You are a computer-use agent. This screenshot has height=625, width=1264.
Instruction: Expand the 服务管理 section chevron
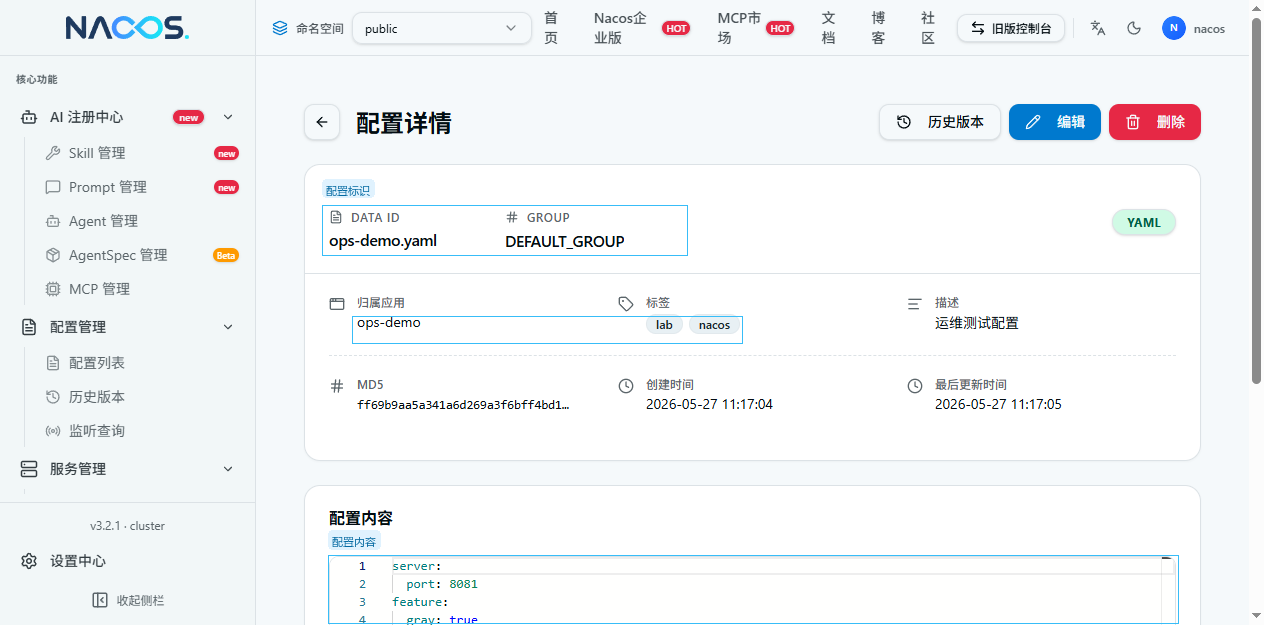pos(228,469)
